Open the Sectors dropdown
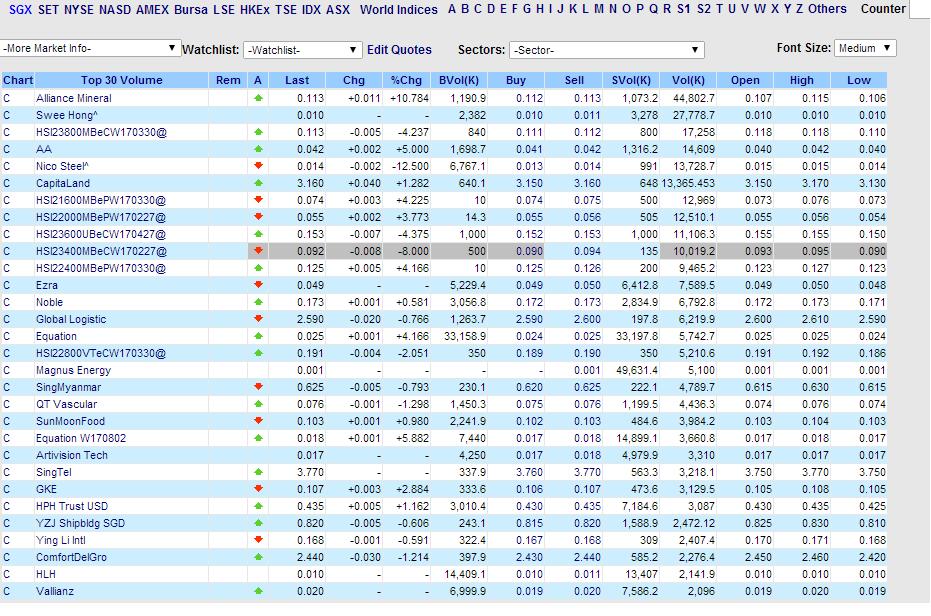Screen dimensions: 931x616 tap(606, 50)
